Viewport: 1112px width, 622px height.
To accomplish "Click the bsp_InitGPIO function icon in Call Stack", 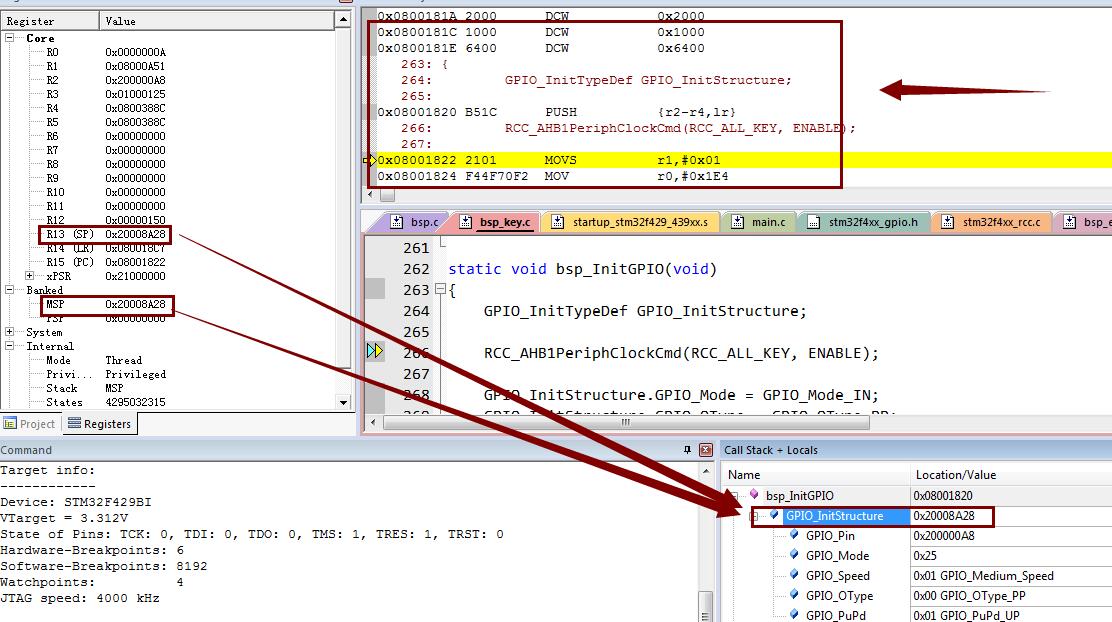I will [754, 495].
